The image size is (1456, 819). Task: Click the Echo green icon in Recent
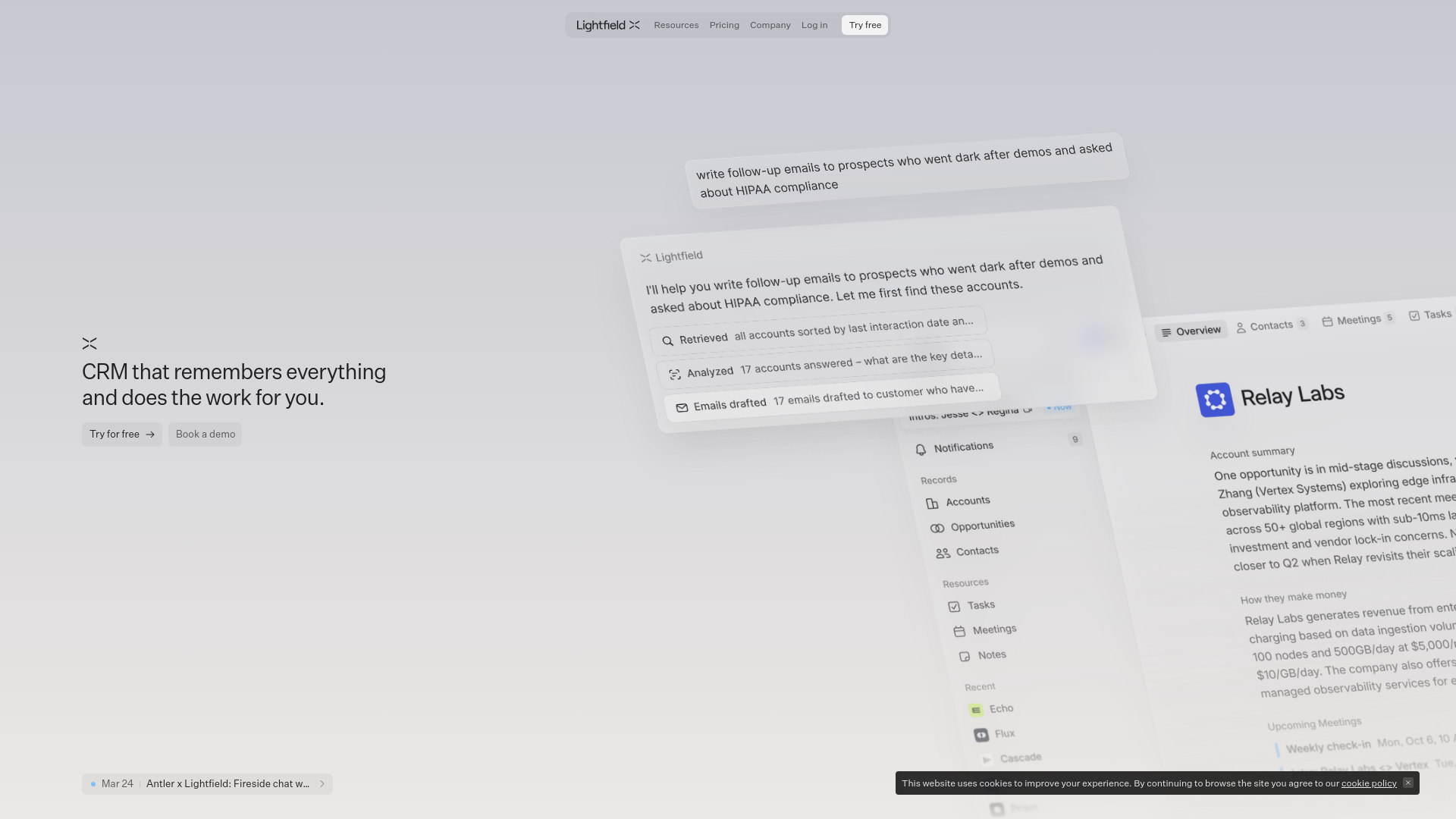tap(976, 711)
